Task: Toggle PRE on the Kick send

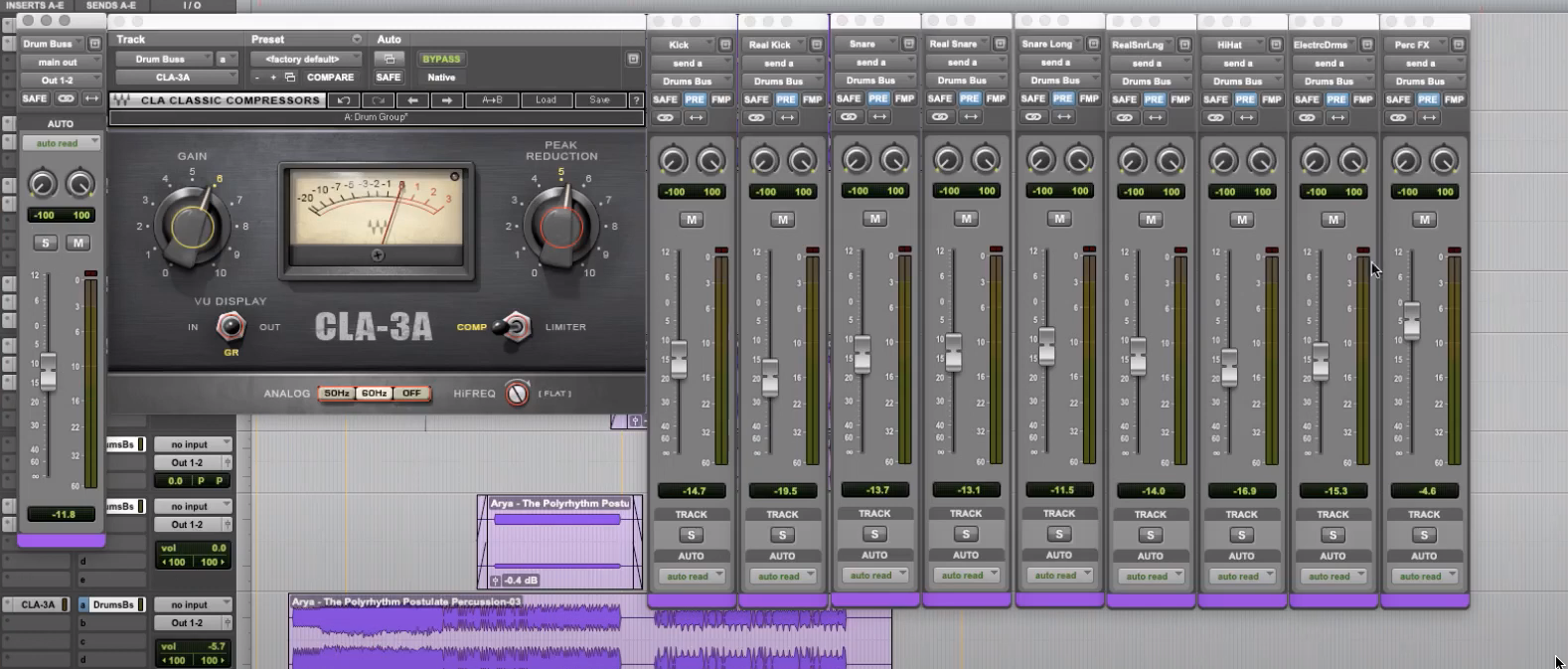Action: tap(695, 99)
